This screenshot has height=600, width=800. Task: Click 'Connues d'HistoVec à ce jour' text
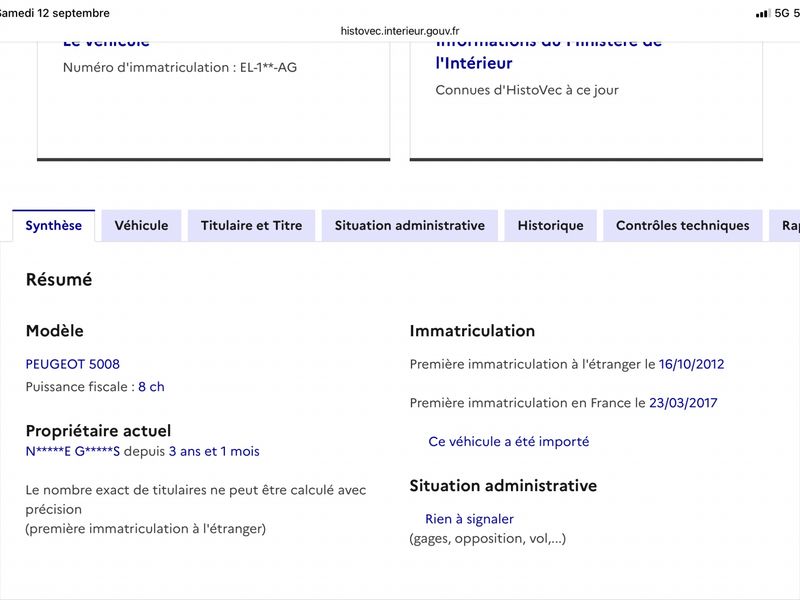(527, 90)
